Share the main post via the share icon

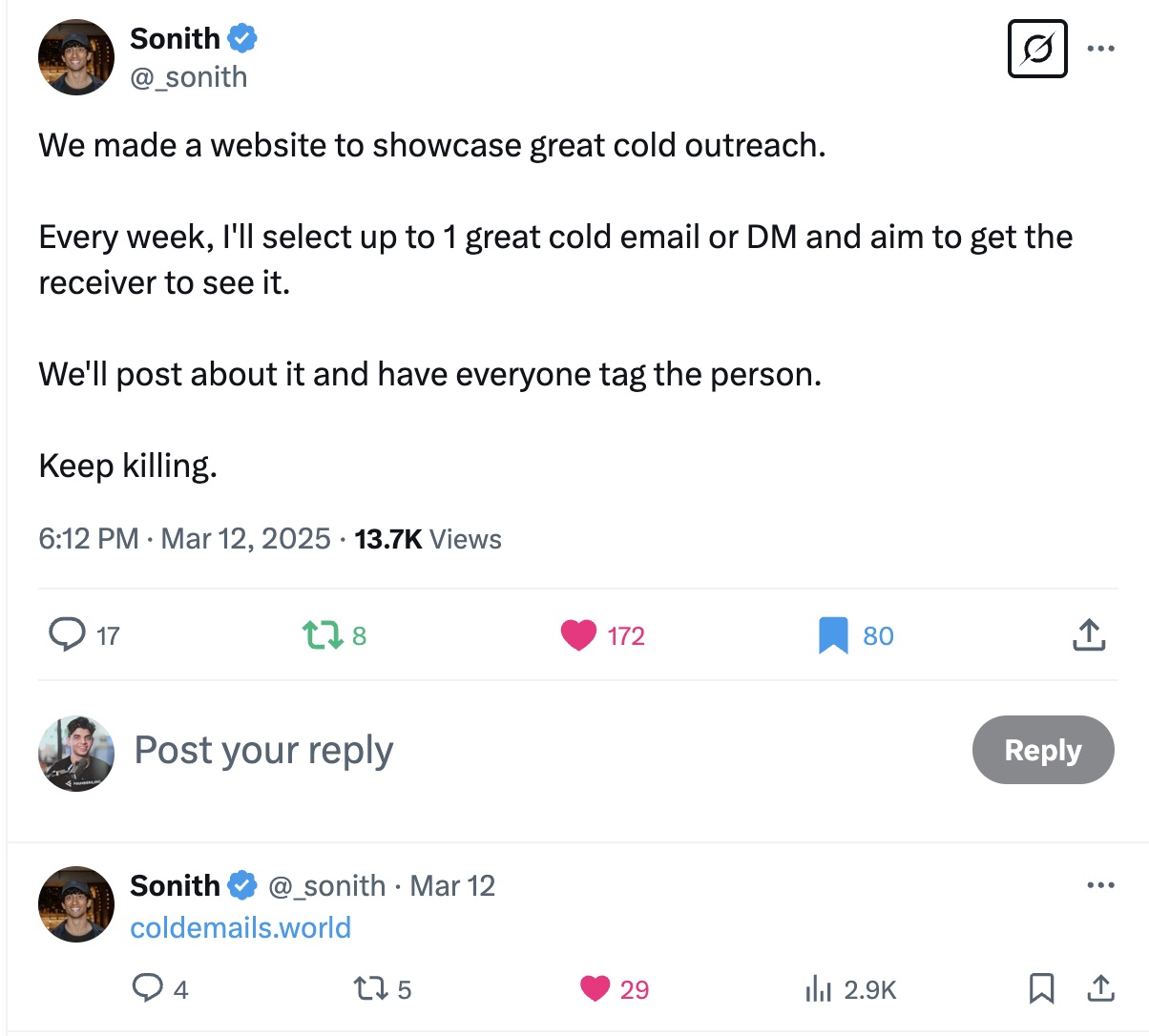(x=1088, y=633)
